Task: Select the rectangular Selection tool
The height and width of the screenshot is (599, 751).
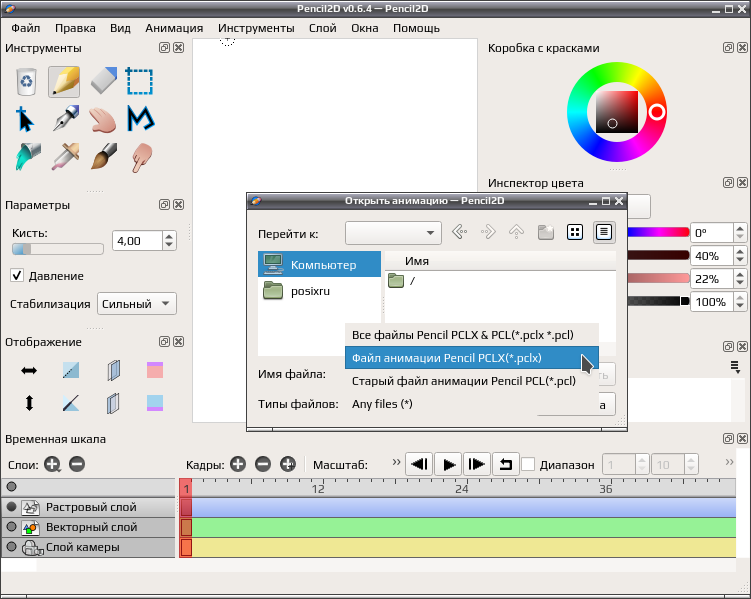Action: pyautogui.click(x=139, y=81)
